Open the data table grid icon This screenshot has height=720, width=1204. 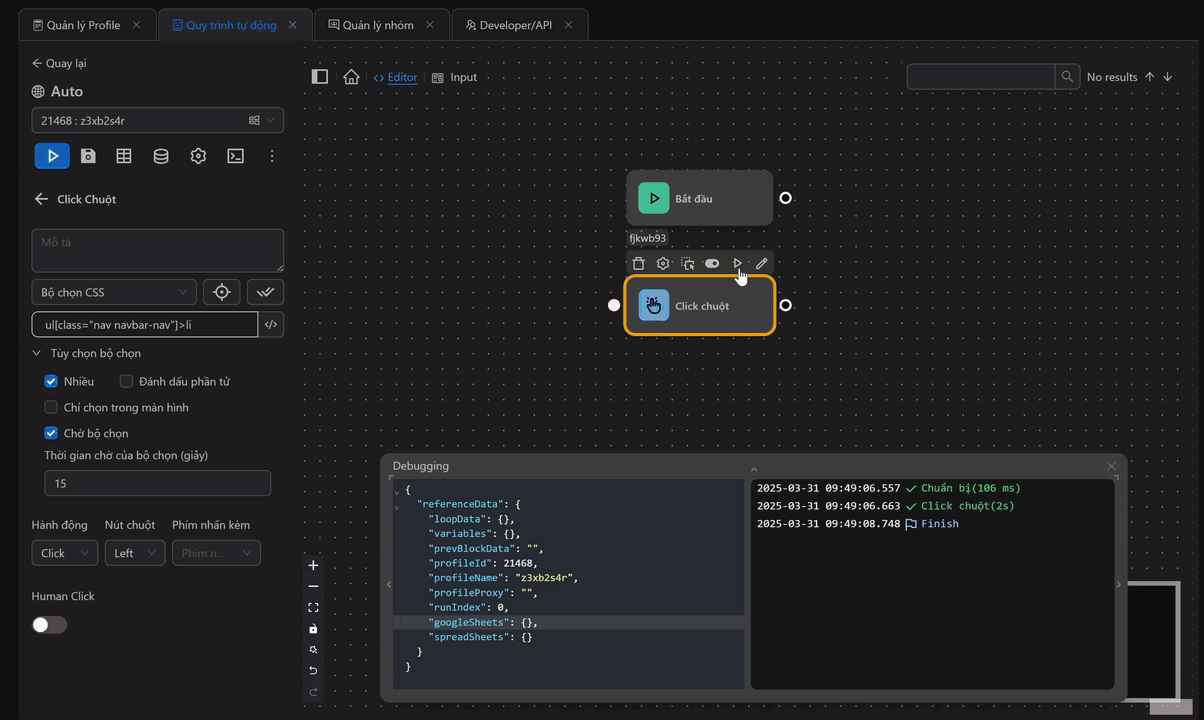pyautogui.click(x=123, y=156)
